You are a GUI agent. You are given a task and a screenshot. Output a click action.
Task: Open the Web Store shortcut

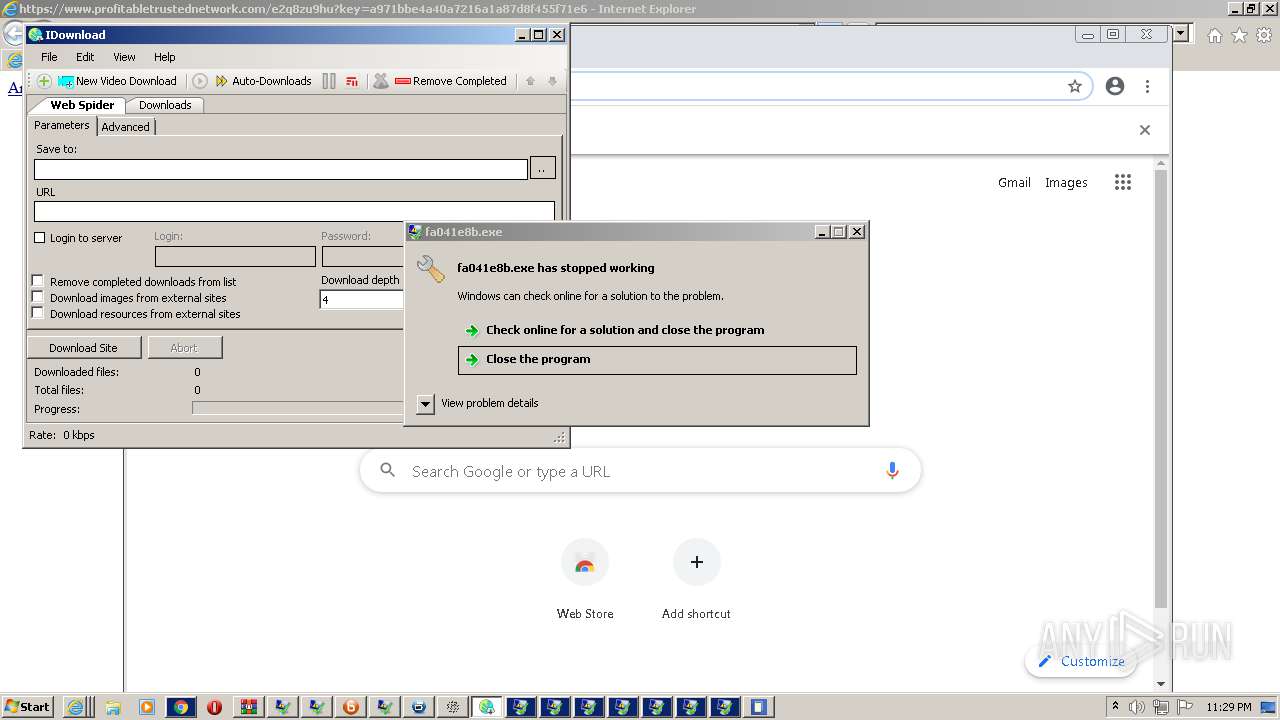pos(585,580)
